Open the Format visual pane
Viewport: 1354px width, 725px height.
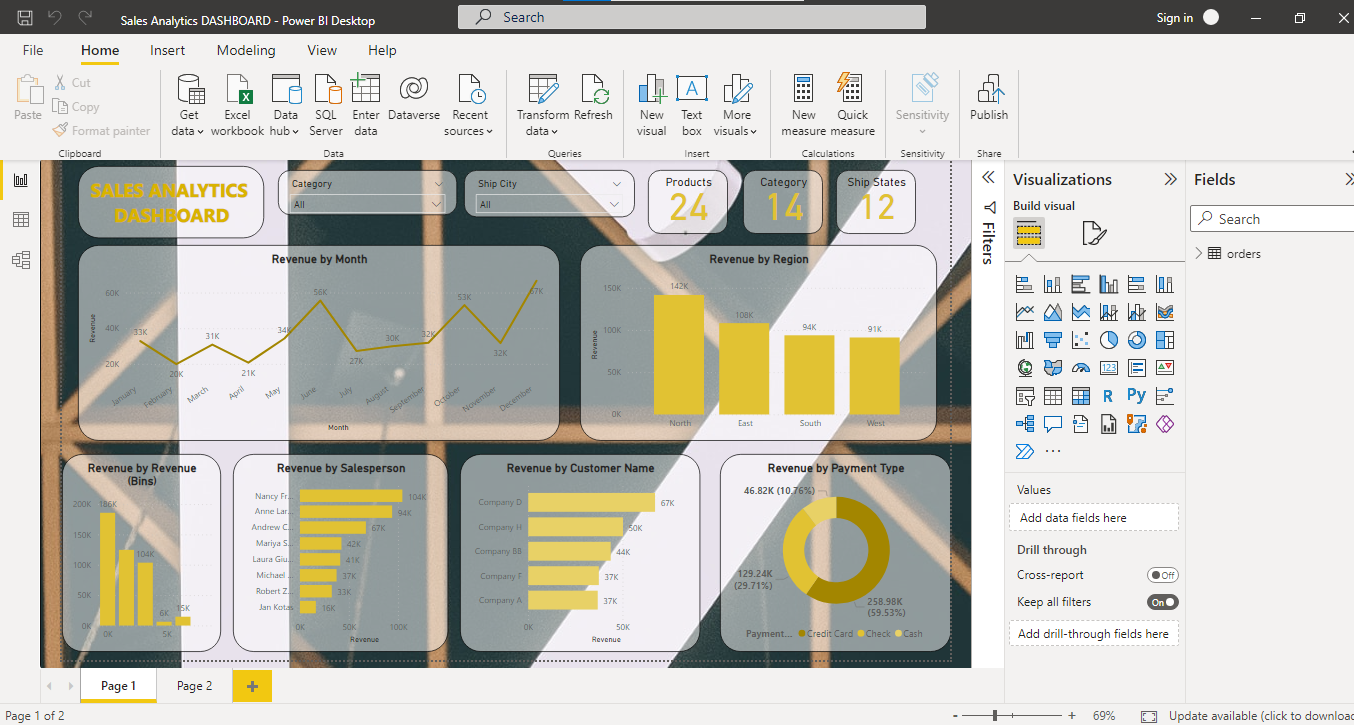click(x=1094, y=230)
